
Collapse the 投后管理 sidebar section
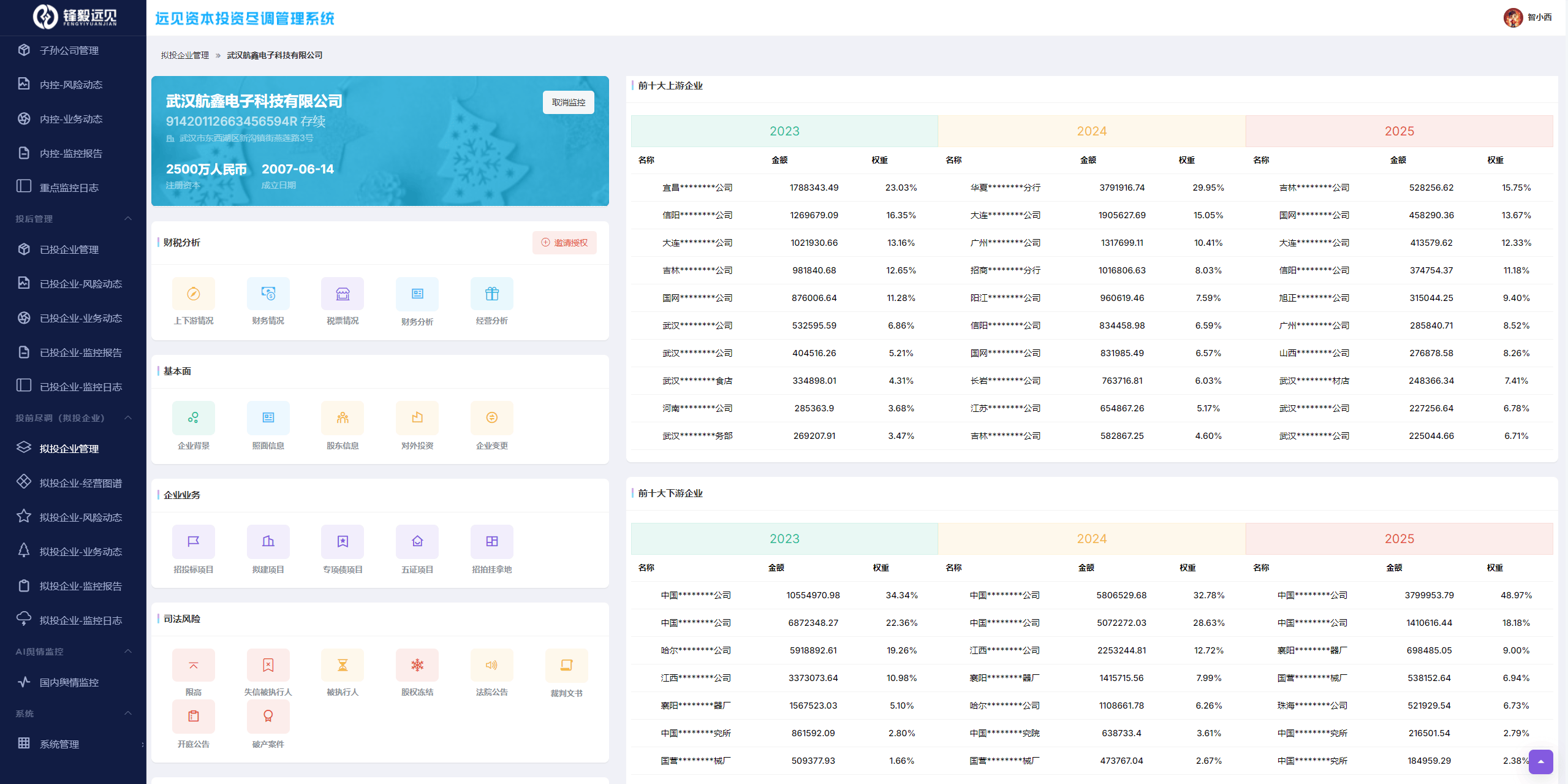(x=128, y=219)
